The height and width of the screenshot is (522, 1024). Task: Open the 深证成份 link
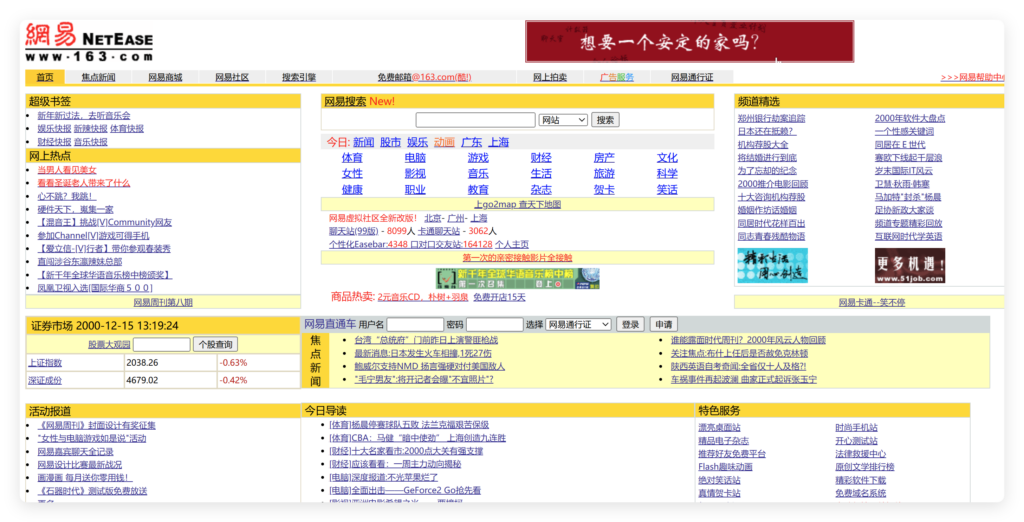44,380
